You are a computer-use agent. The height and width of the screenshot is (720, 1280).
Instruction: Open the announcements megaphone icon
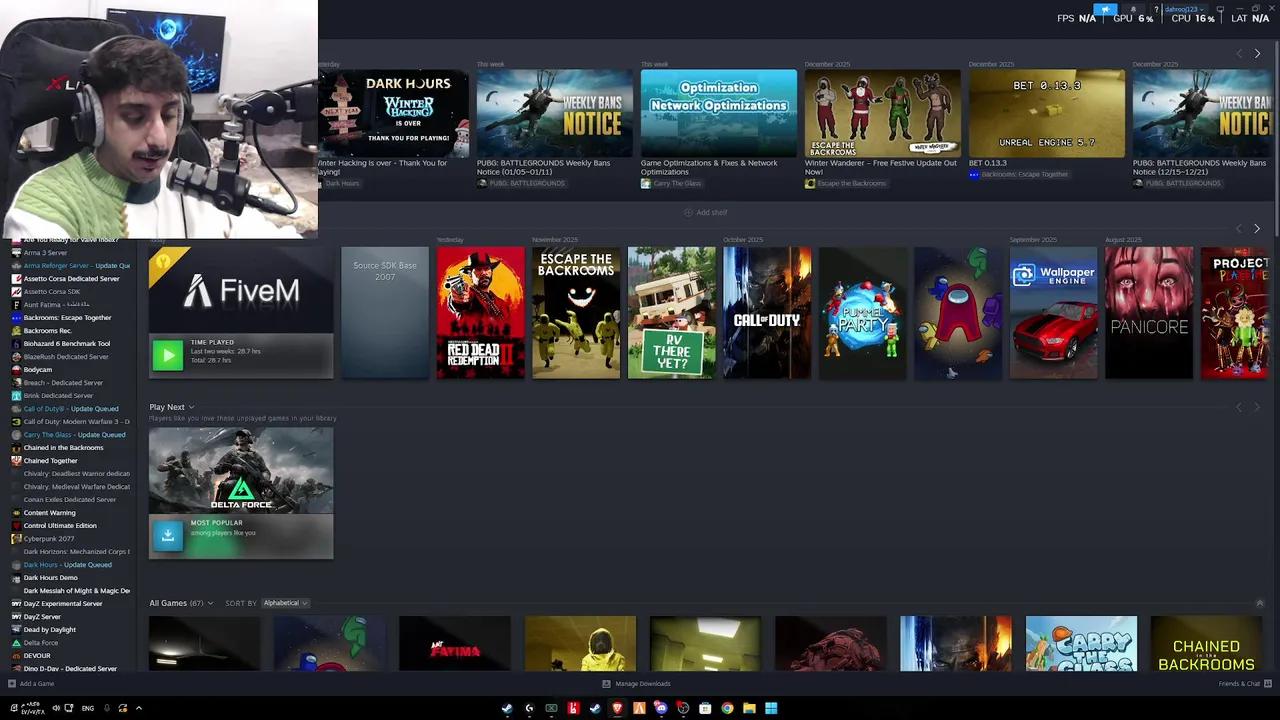click(x=1105, y=9)
